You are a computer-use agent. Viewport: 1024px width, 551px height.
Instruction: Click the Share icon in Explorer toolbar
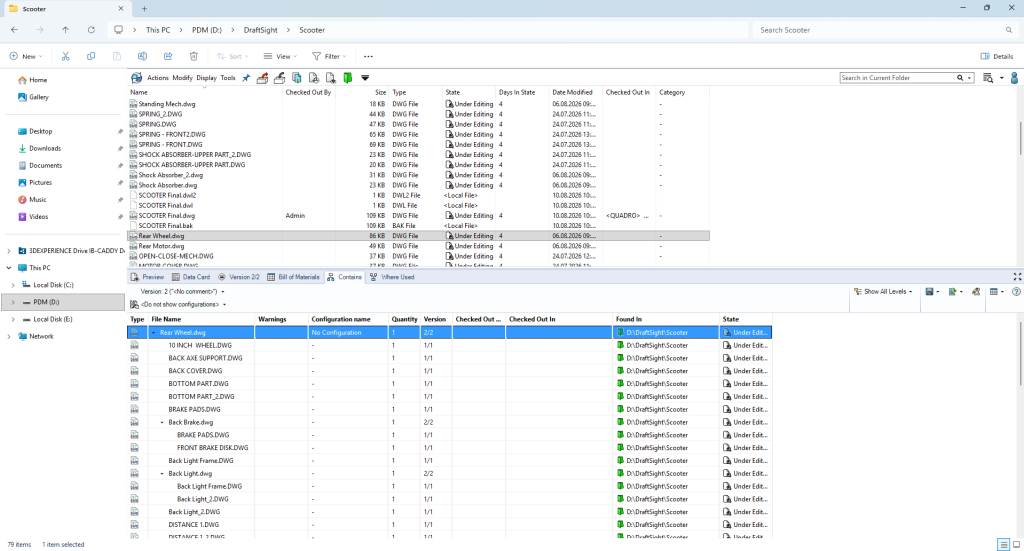(x=168, y=56)
